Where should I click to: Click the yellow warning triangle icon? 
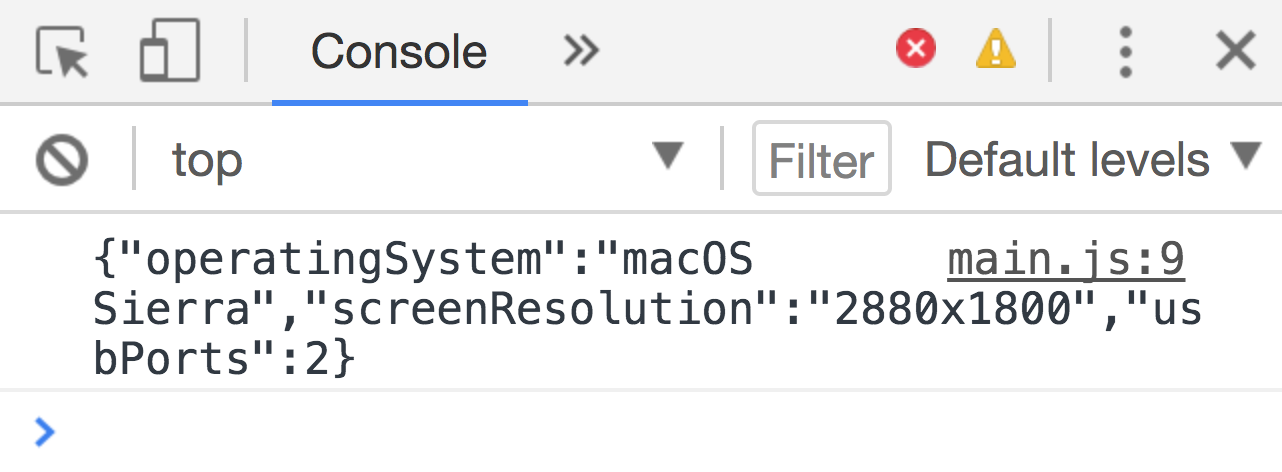(x=995, y=49)
